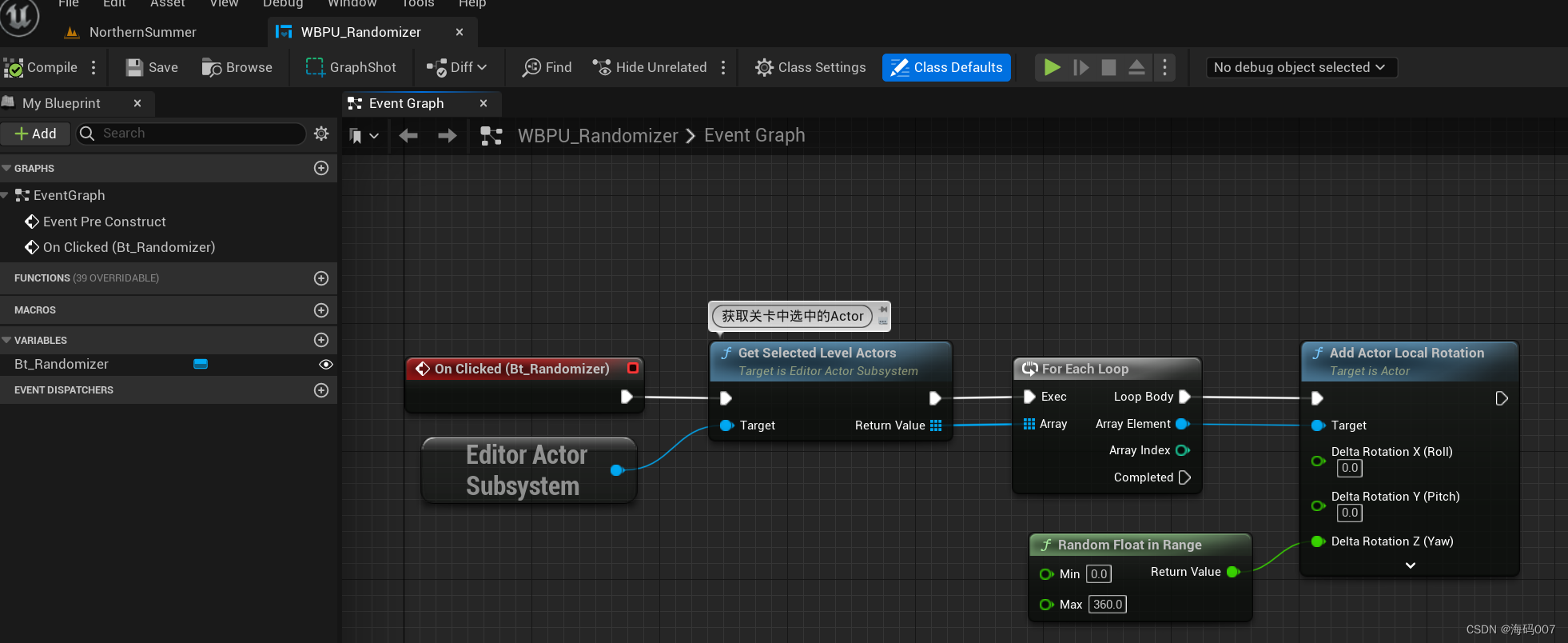
Task: Click the Array Index output pin
Action: pyautogui.click(x=1183, y=450)
